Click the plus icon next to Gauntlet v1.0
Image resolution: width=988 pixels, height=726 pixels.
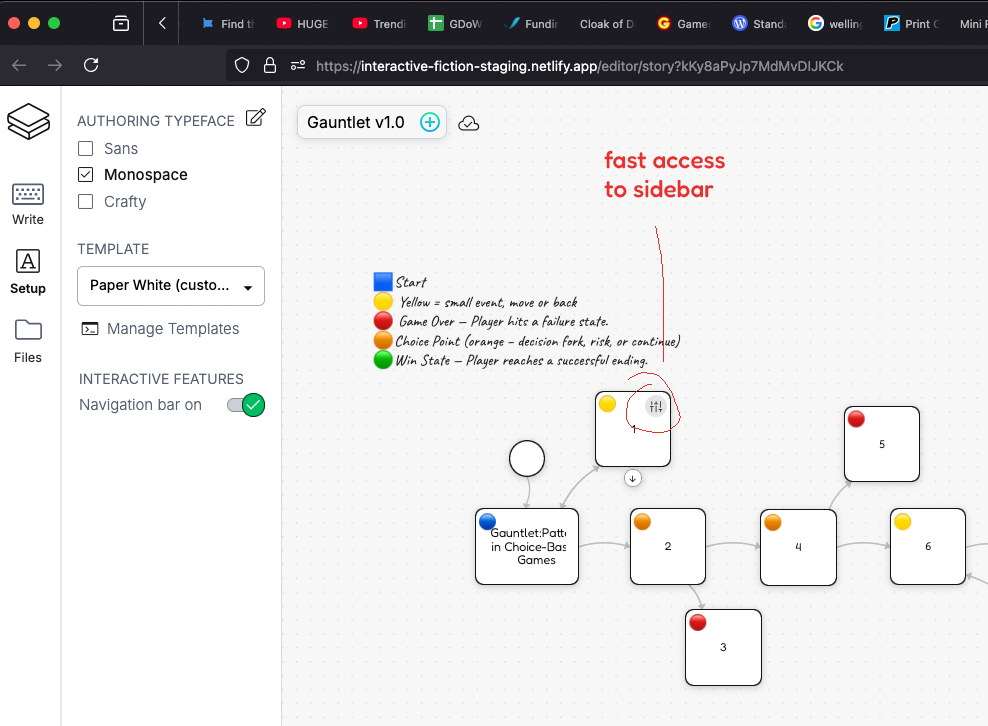[430, 122]
